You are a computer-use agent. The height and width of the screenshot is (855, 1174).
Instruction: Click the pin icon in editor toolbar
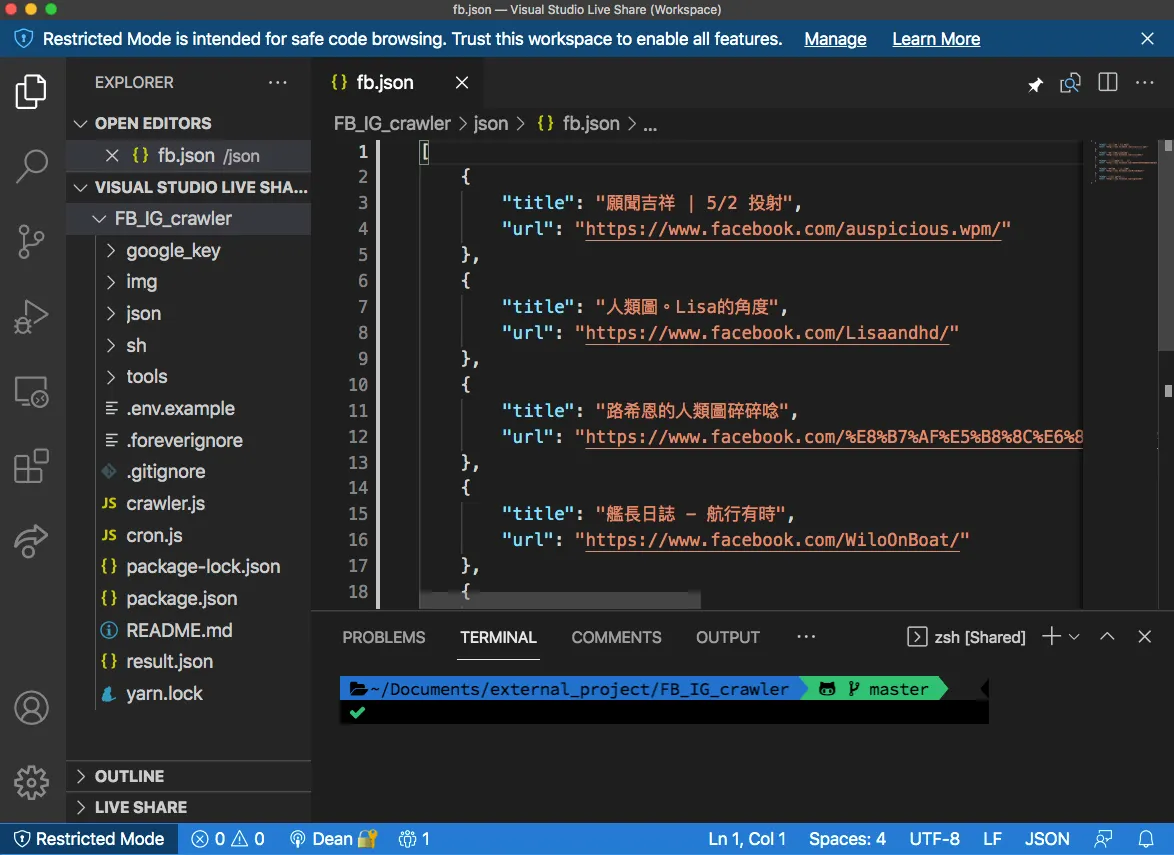click(1035, 84)
